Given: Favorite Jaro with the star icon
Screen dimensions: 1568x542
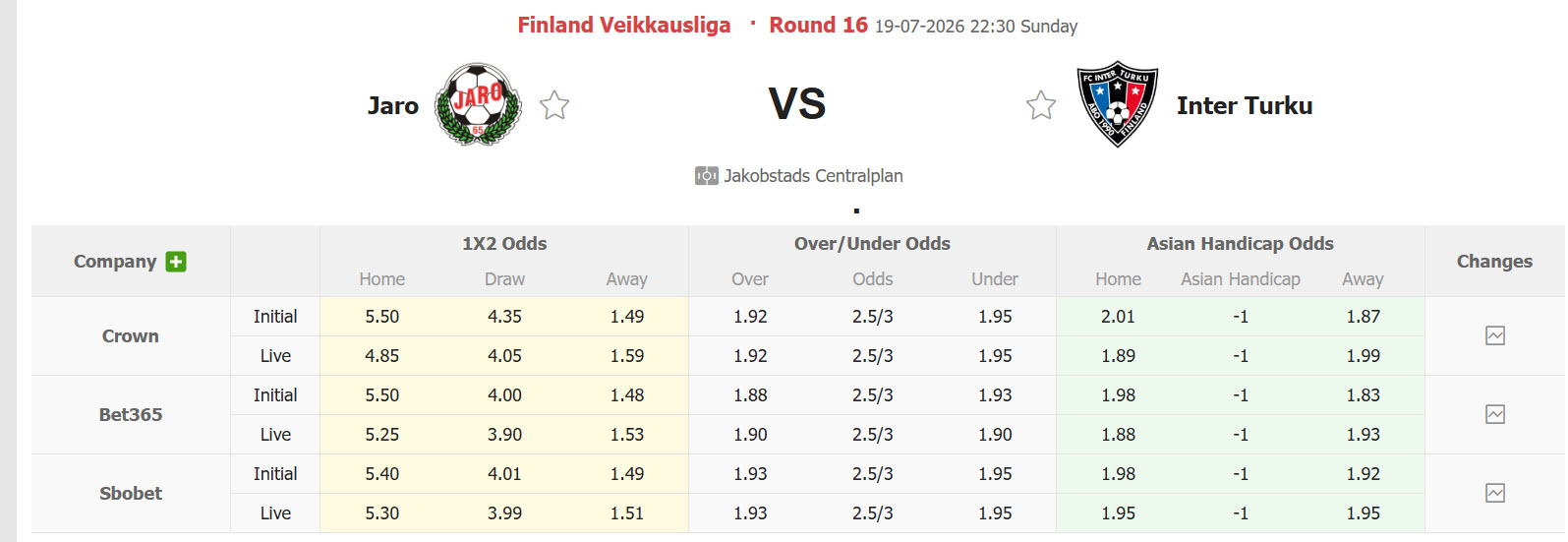Looking at the screenshot, I should click(554, 105).
